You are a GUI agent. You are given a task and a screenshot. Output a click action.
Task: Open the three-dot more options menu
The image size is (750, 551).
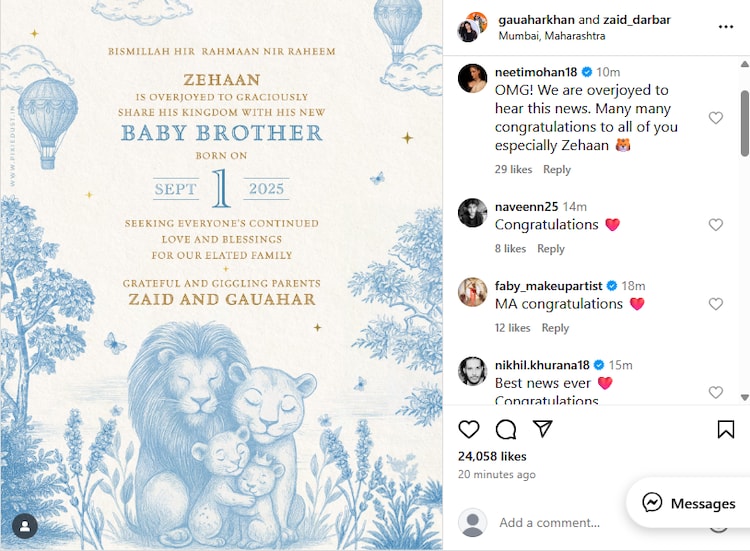point(726,27)
